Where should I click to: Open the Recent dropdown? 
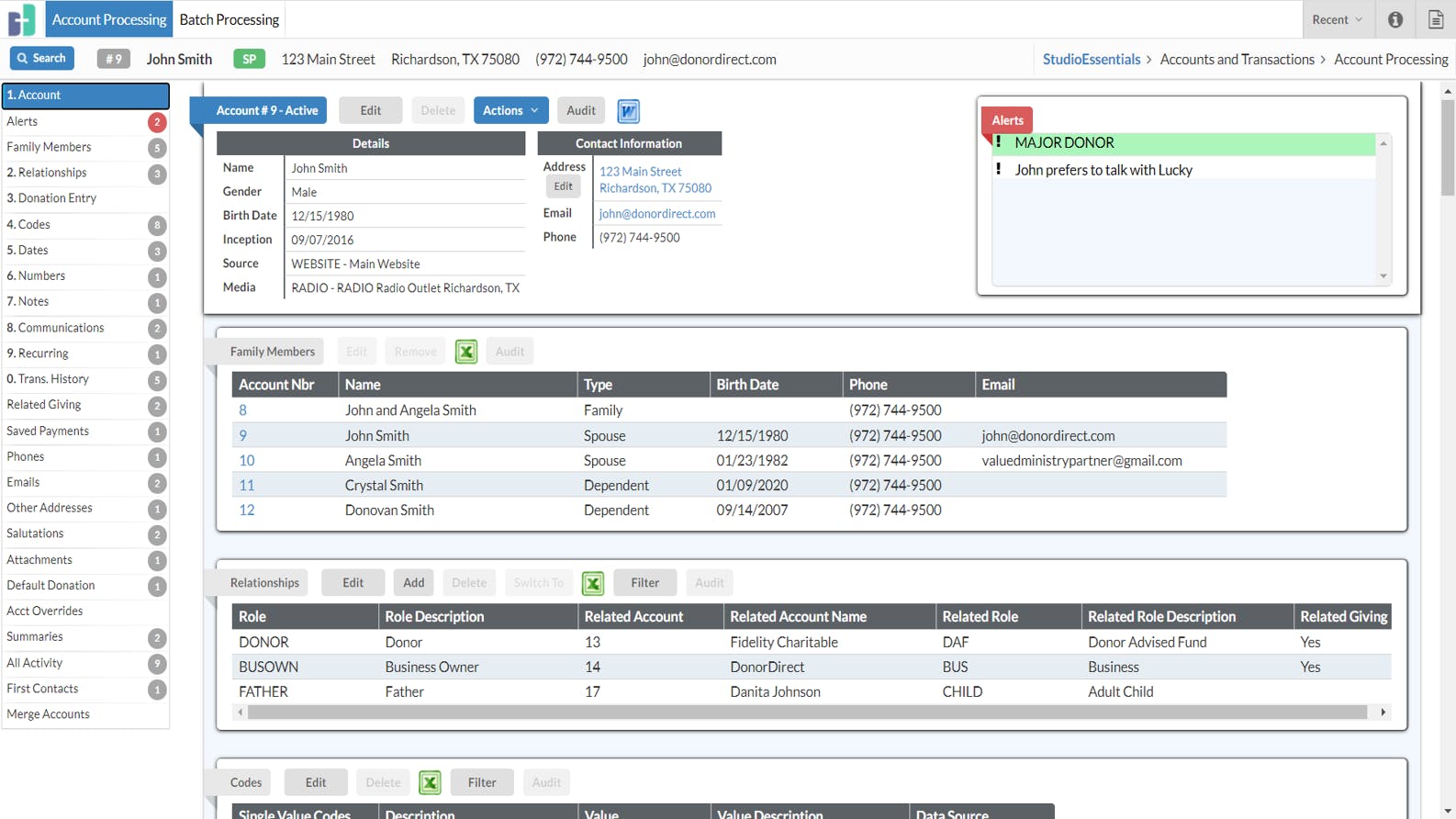[1337, 19]
